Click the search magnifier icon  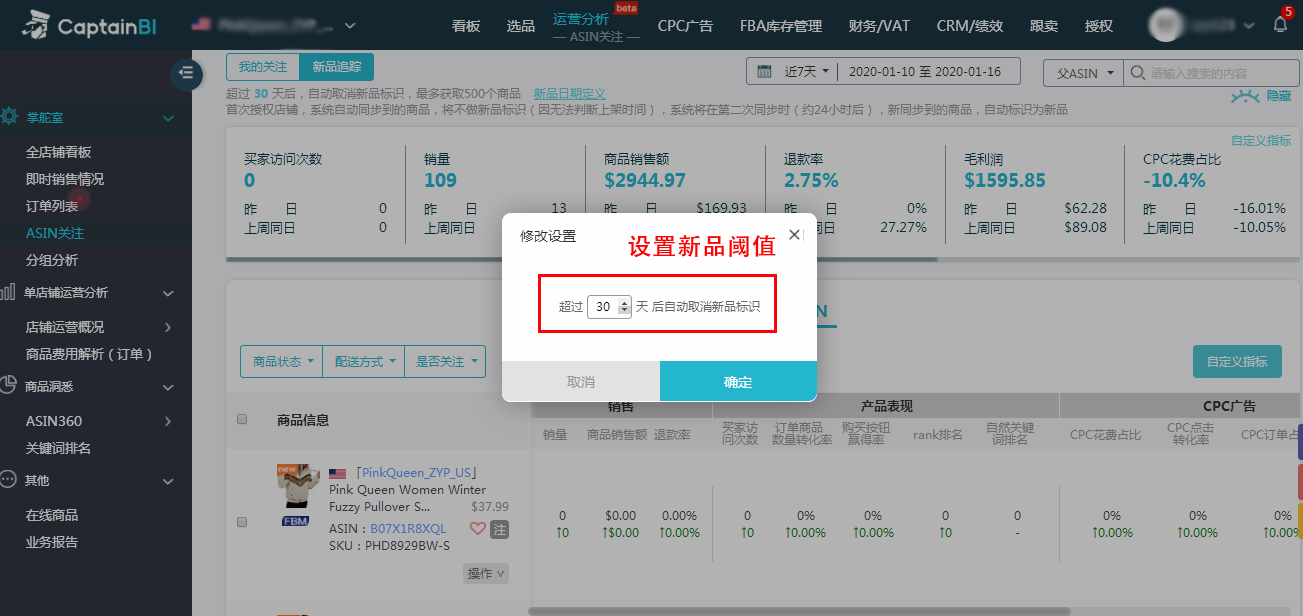[x=1137, y=73]
